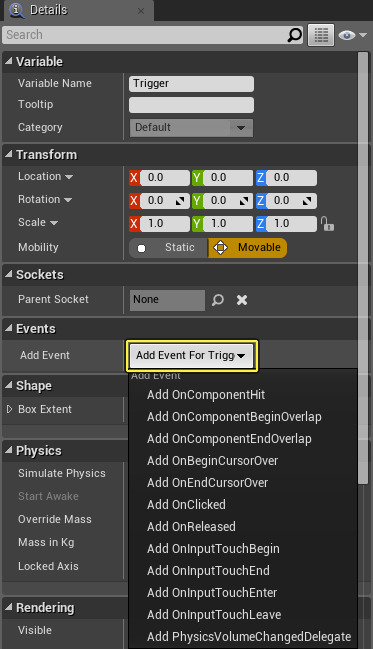373x649 pixels.
Task: Collapse the Sockets section
Action: pyautogui.click(x=9, y=274)
